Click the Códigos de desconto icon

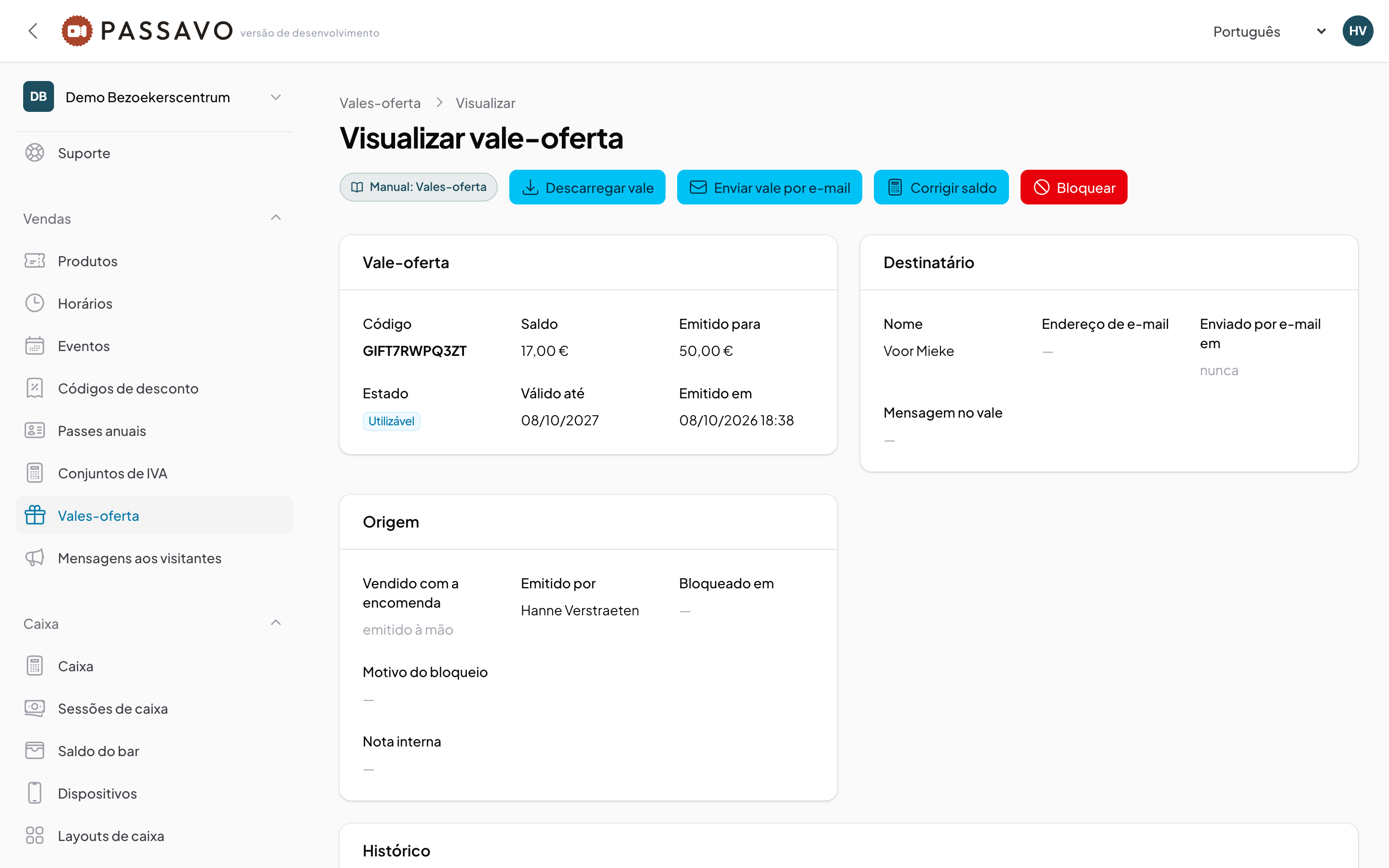point(34,388)
